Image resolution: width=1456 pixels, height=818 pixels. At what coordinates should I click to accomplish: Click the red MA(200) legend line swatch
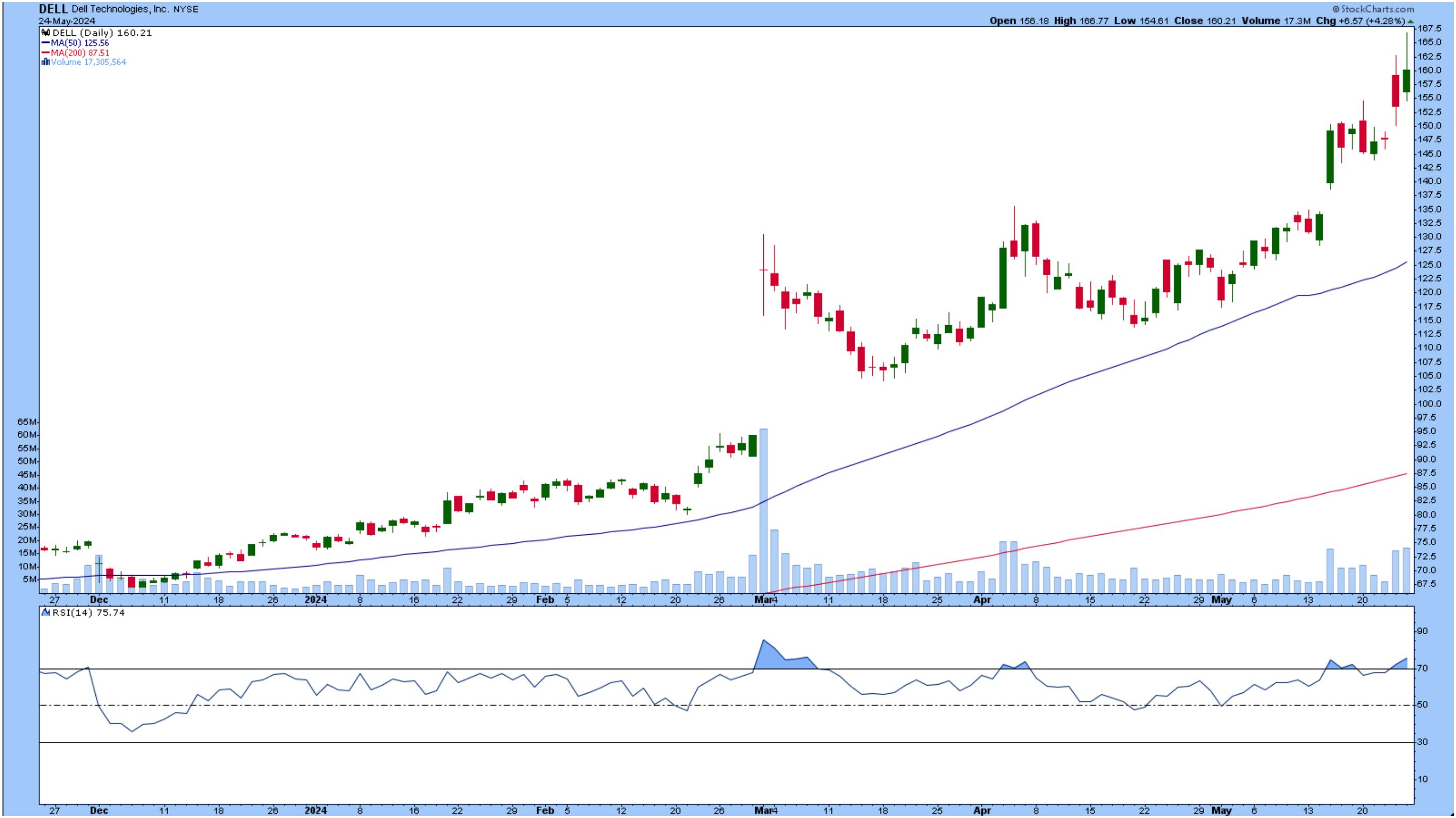tap(45, 53)
